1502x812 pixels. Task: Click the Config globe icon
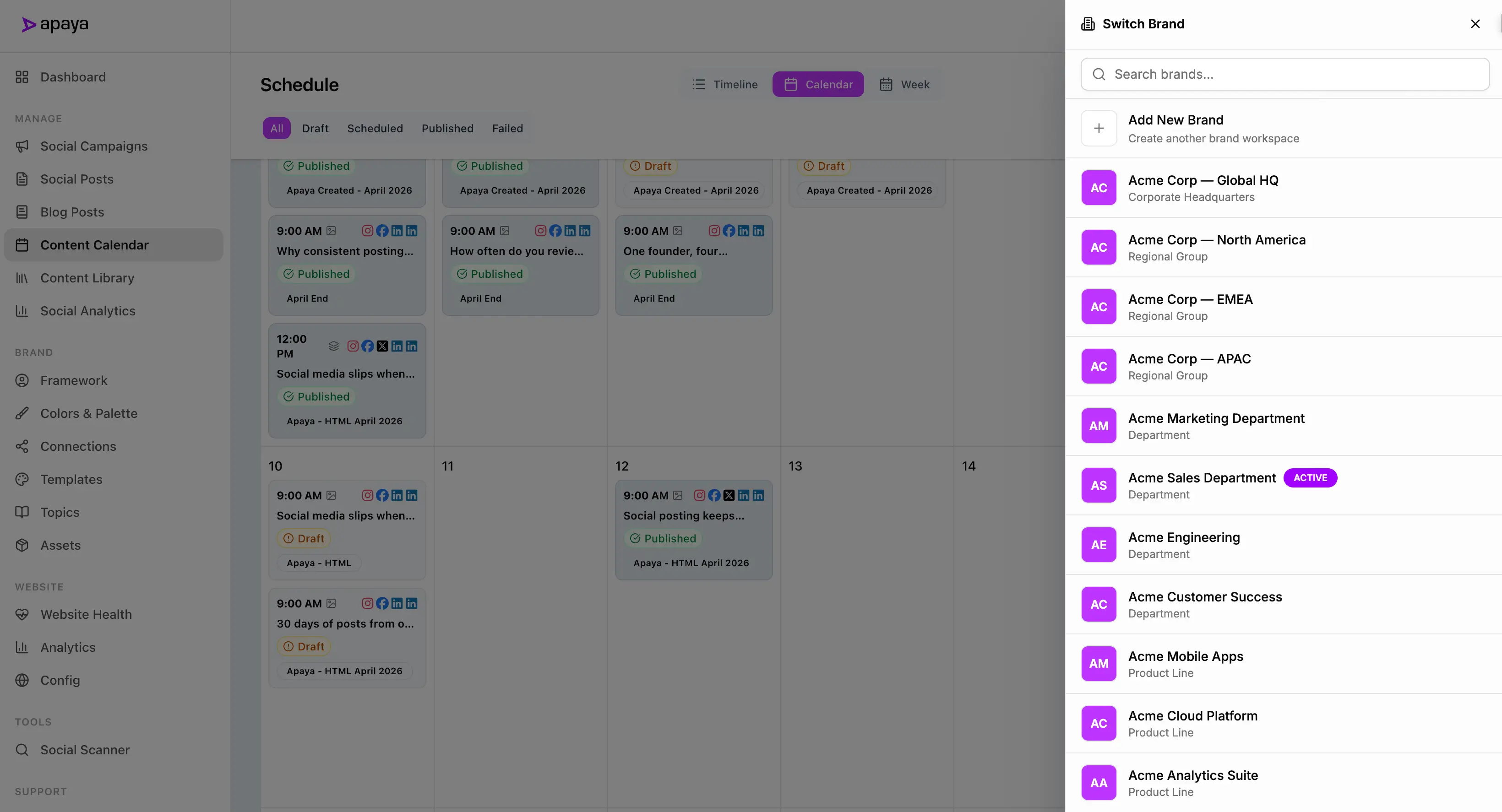[x=22, y=680]
